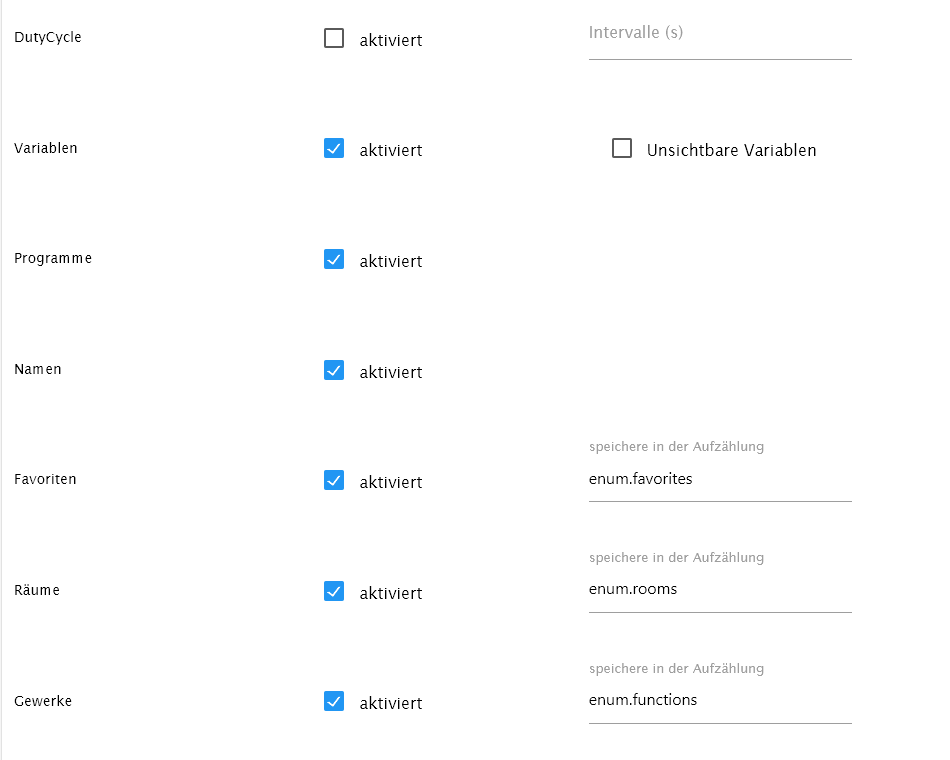Edit the enum.functions text field
Viewport: 950px width, 760px height.
720,700
